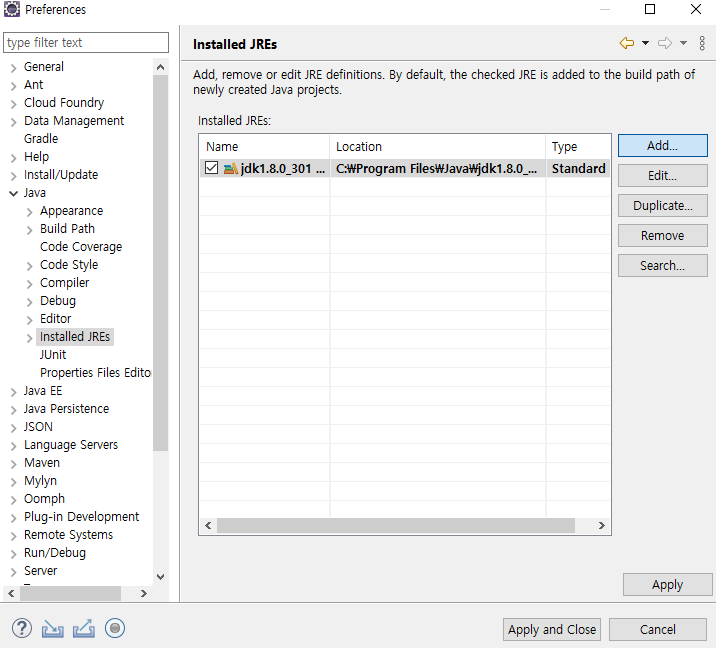The height and width of the screenshot is (648, 716).
Task: Click the tree vertical scrollbar thumb
Action: click(160, 263)
